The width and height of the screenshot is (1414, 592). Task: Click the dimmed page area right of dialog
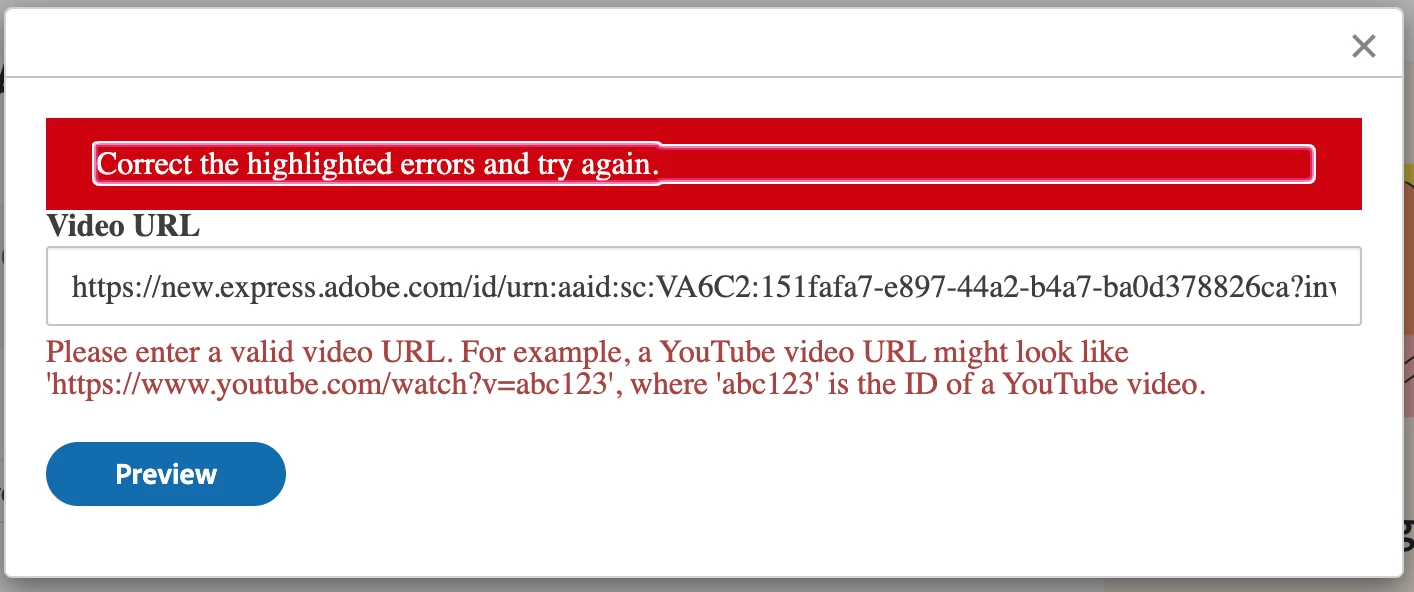1409,300
